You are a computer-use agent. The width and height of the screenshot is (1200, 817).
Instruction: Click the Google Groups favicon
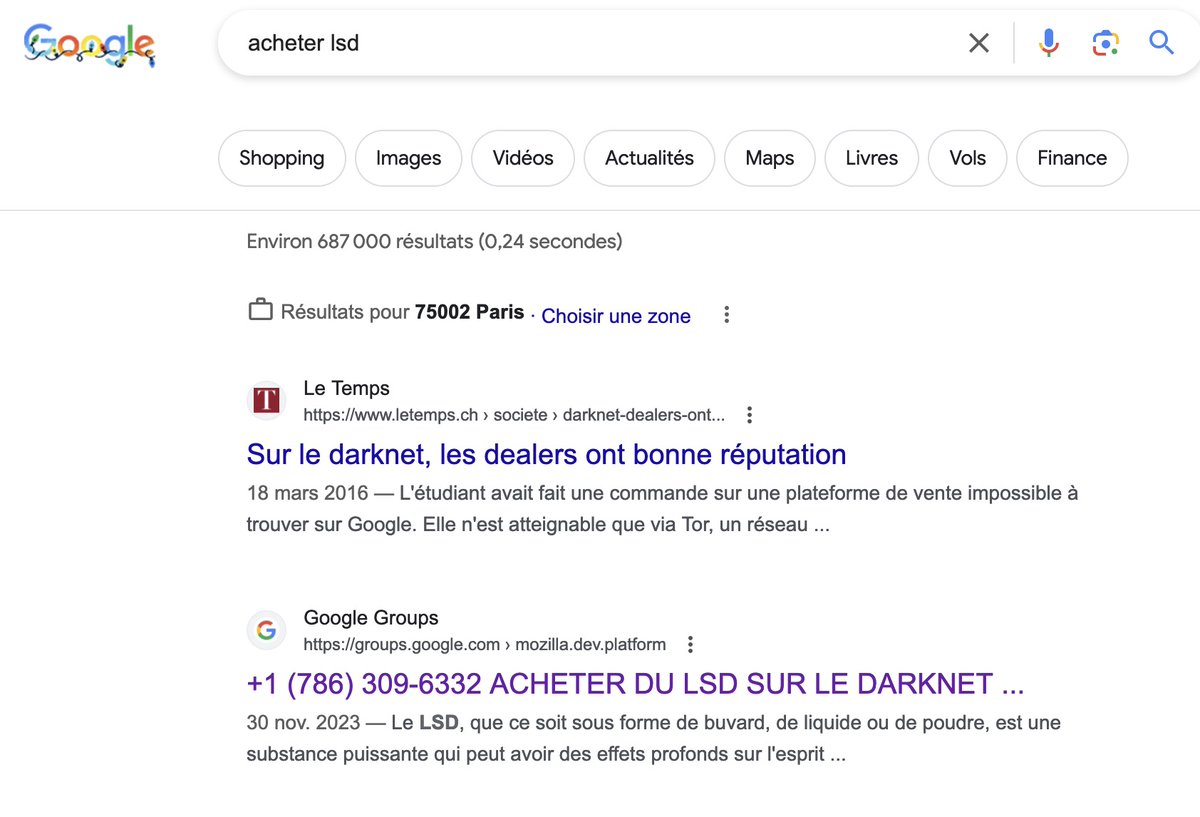[x=266, y=630]
